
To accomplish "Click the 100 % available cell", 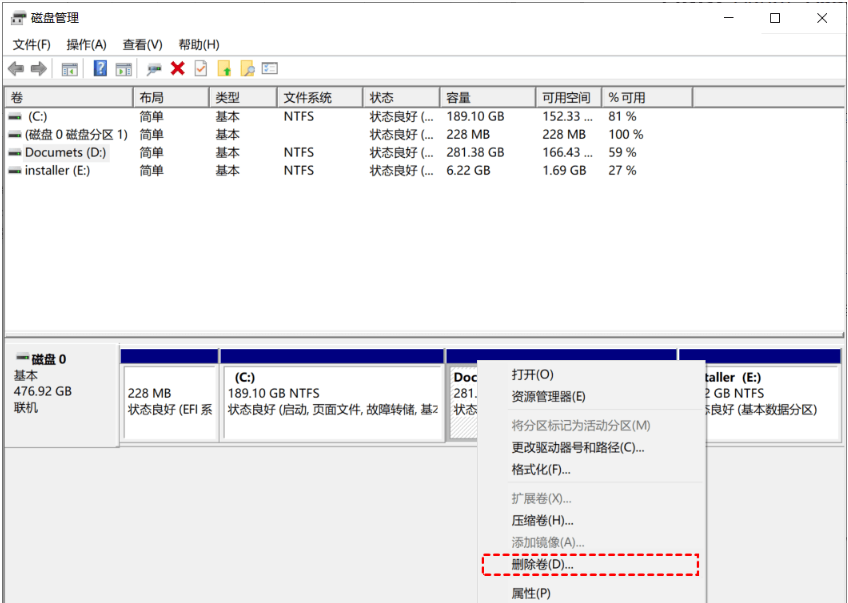I will tap(625, 134).
